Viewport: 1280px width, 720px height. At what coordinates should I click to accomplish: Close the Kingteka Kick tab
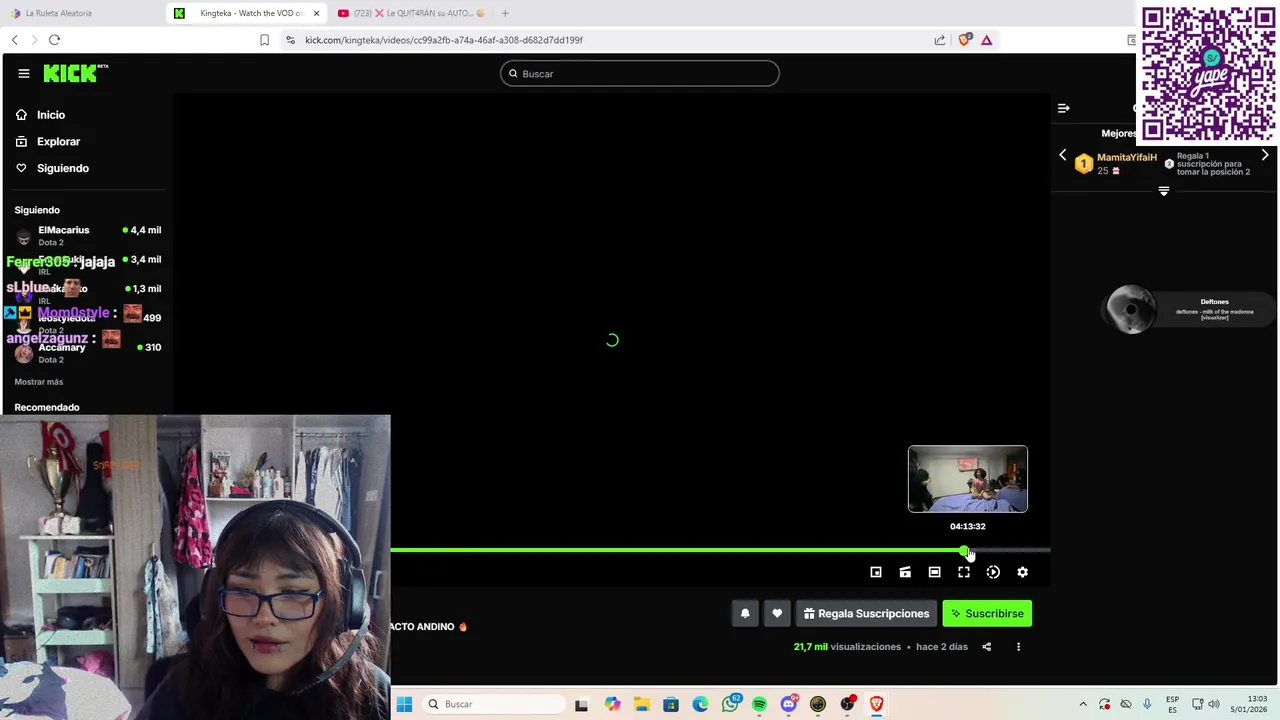(317, 13)
